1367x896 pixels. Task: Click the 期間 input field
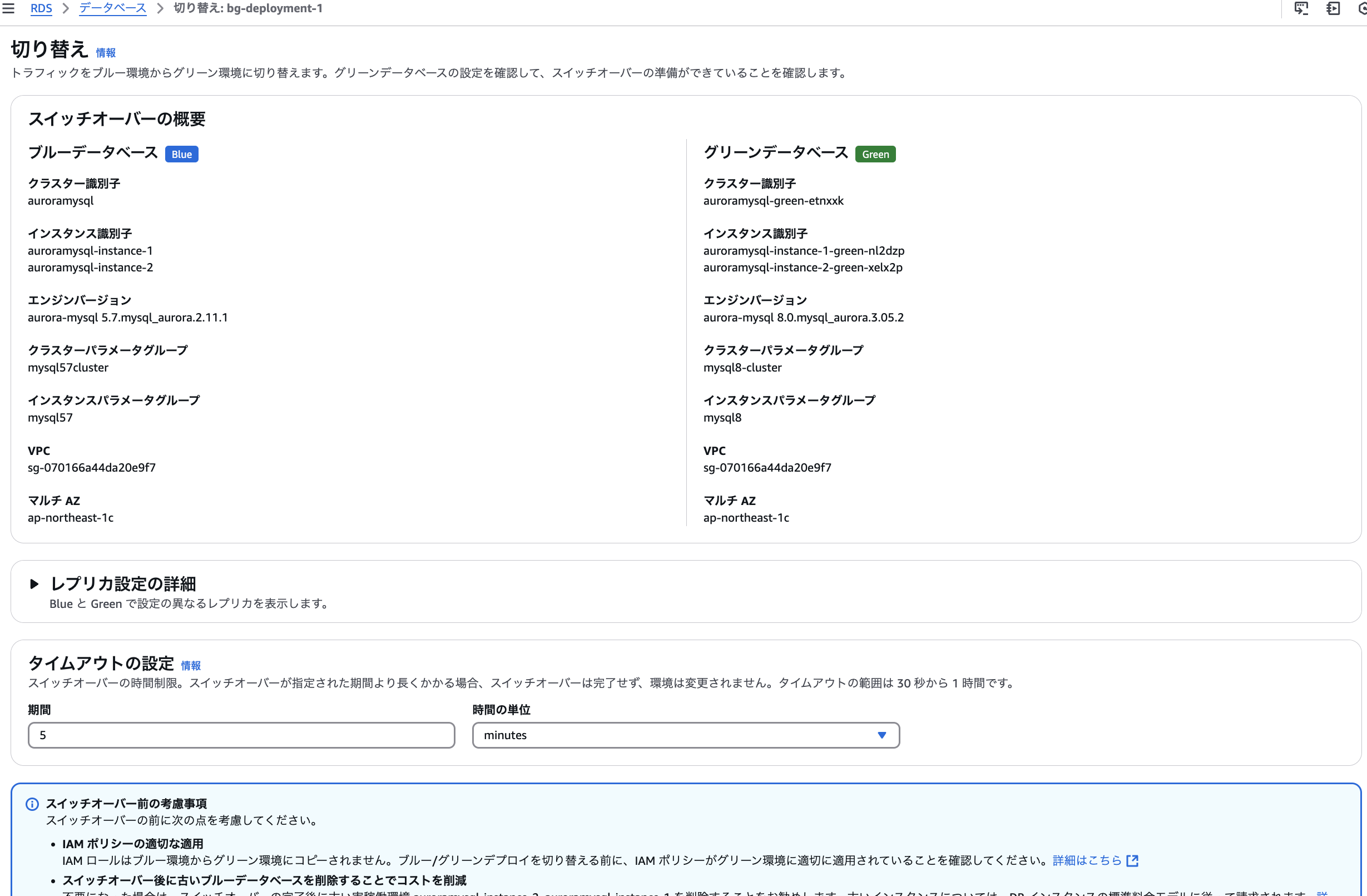(241, 735)
